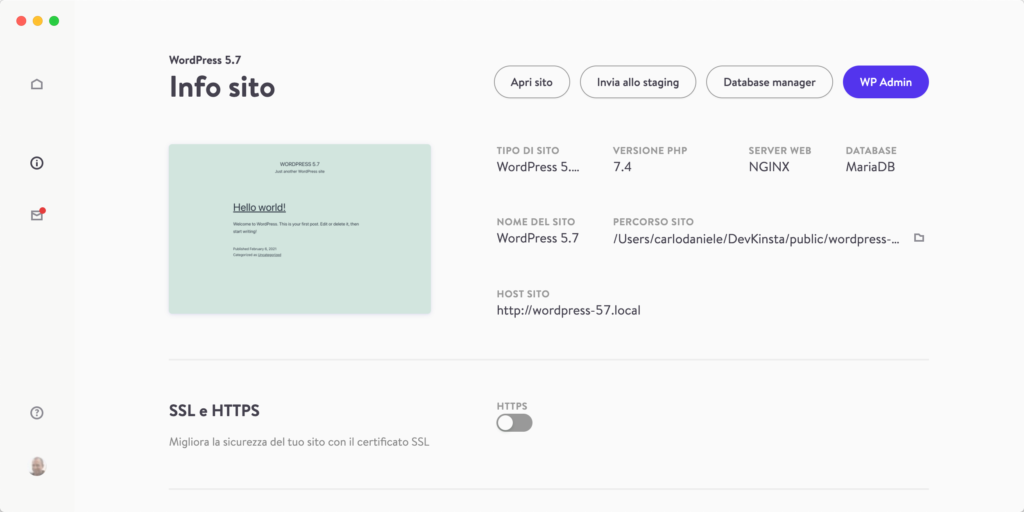Click the SSL certificate description text
Image resolution: width=1024 pixels, height=512 pixels.
299,442
